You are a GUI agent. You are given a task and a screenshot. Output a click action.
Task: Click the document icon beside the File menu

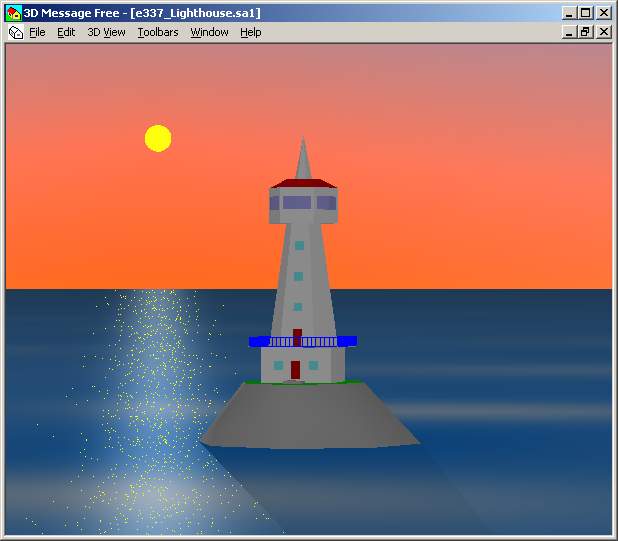tap(15, 32)
